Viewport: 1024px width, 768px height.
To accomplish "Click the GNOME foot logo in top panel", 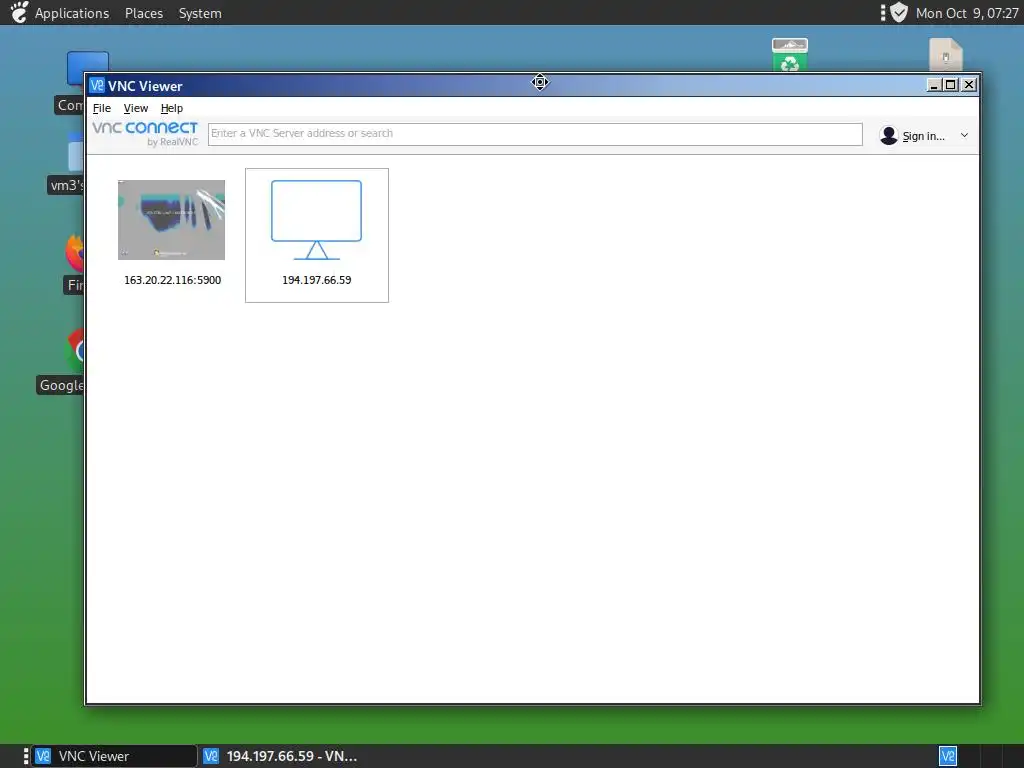I will coord(20,12).
